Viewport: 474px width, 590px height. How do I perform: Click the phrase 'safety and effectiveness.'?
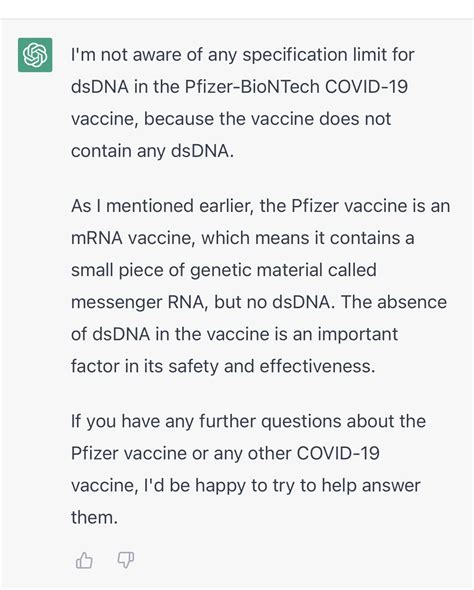[272, 366]
